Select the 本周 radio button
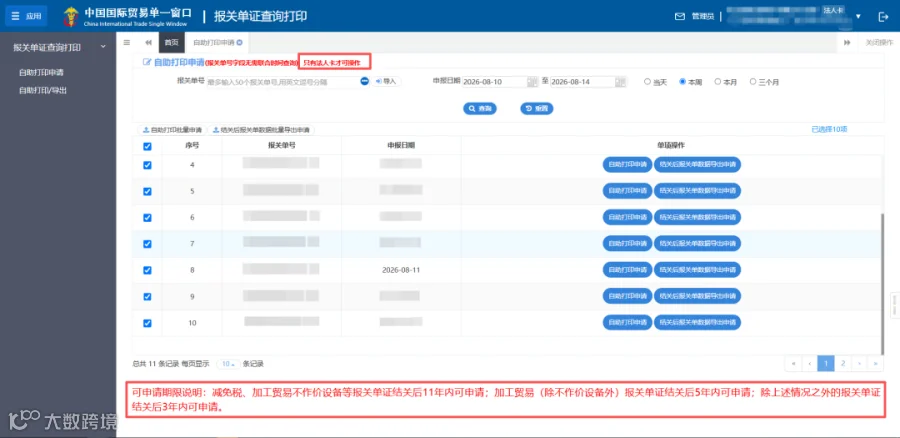Viewport: 900px width, 438px height. tap(682, 82)
